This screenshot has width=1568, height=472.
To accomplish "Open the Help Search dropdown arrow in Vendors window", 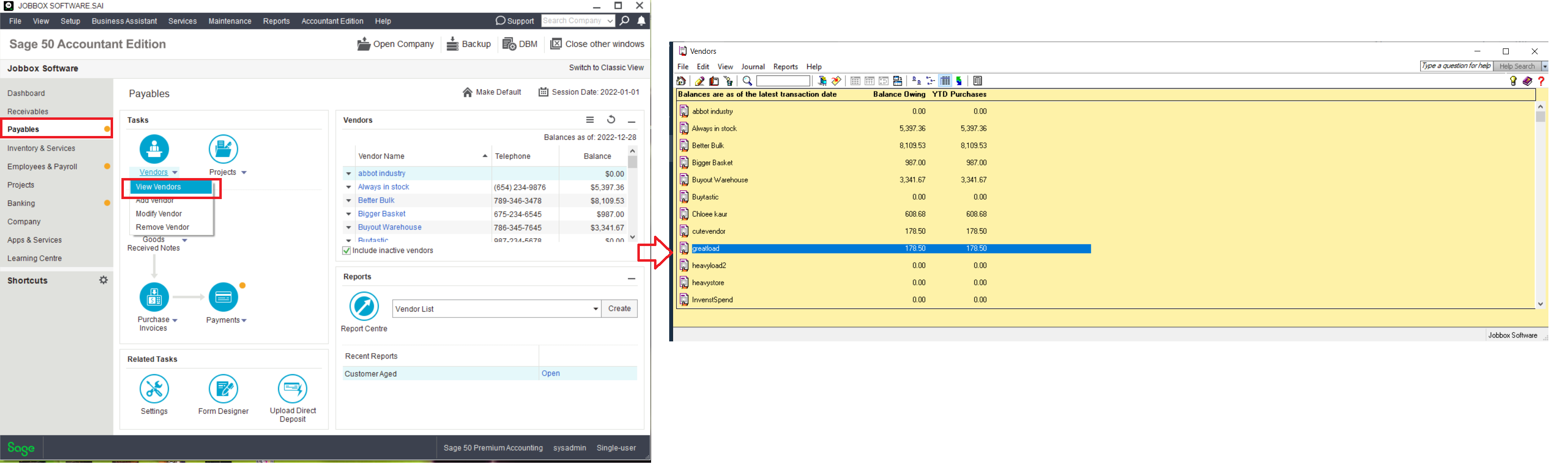I will point(1545,67).
